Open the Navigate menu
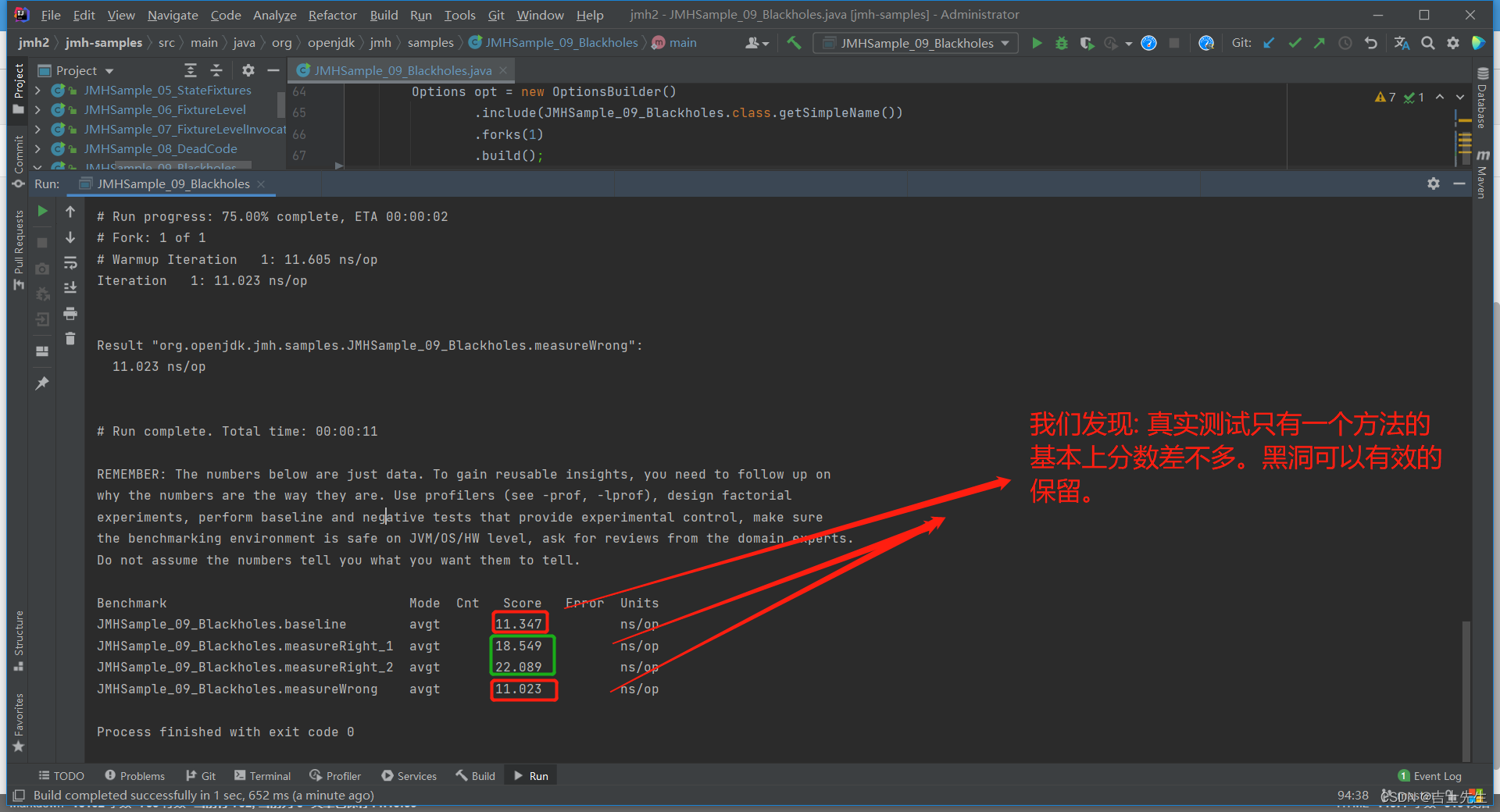This screenshot has width=1500, height=812. click(173, 15)
